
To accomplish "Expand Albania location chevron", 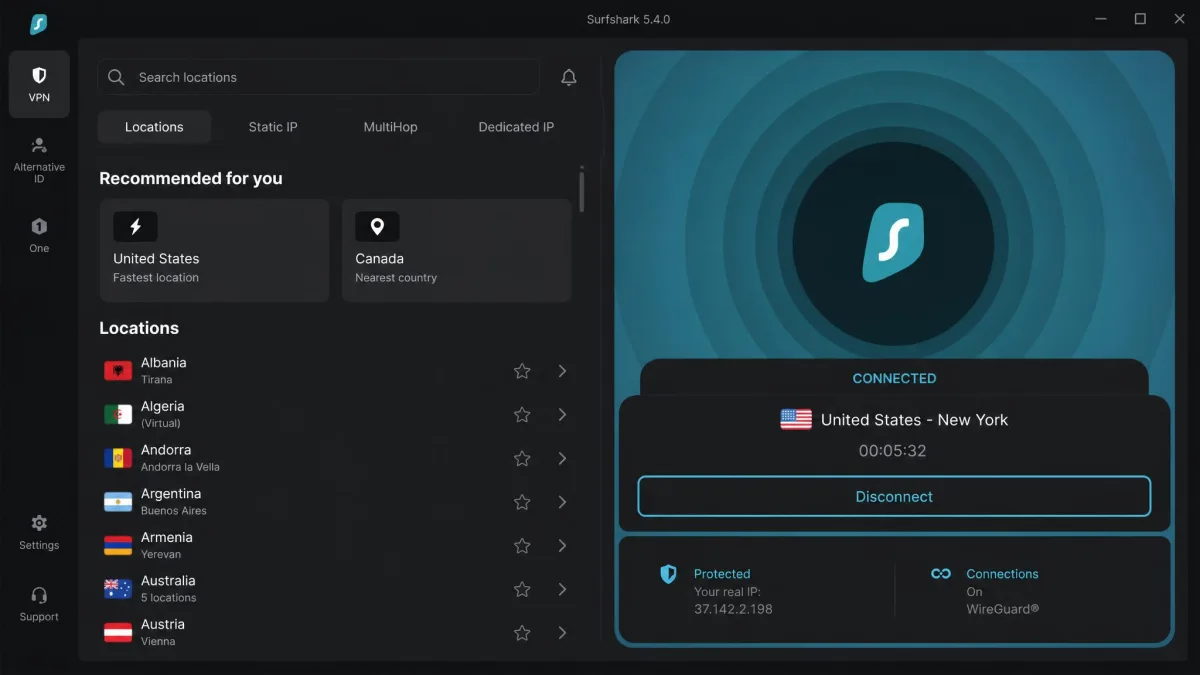I will click(562, 371).
